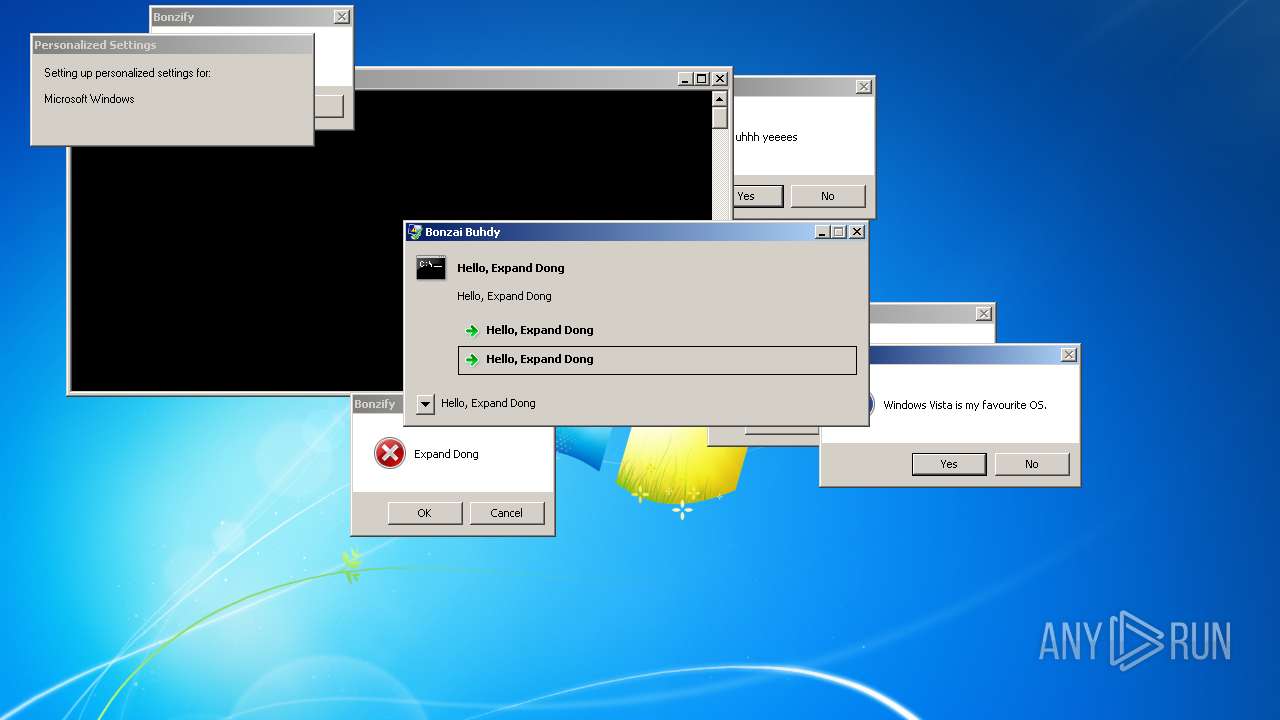1280x720 pixels.
Task: Expand details with the down arrow button
Action: 425,404
